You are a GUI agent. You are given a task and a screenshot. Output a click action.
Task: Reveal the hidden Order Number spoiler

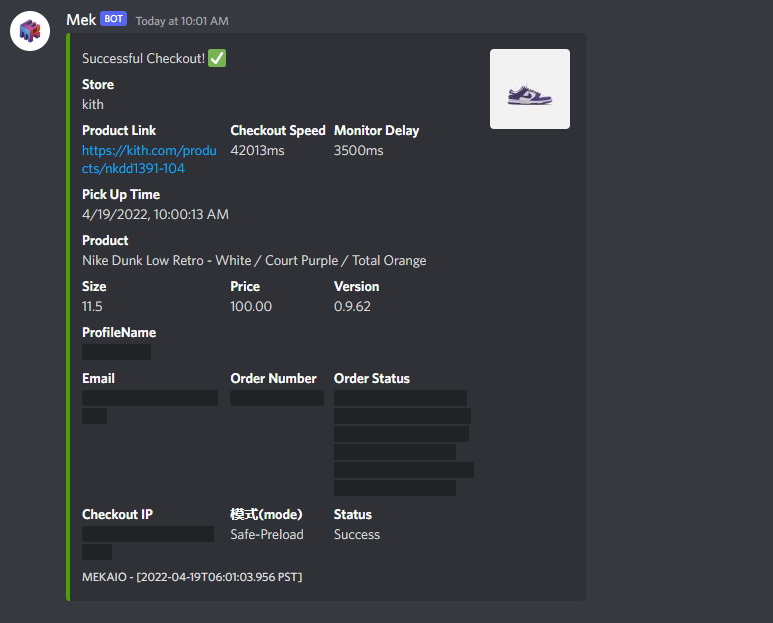coord(277,398)
